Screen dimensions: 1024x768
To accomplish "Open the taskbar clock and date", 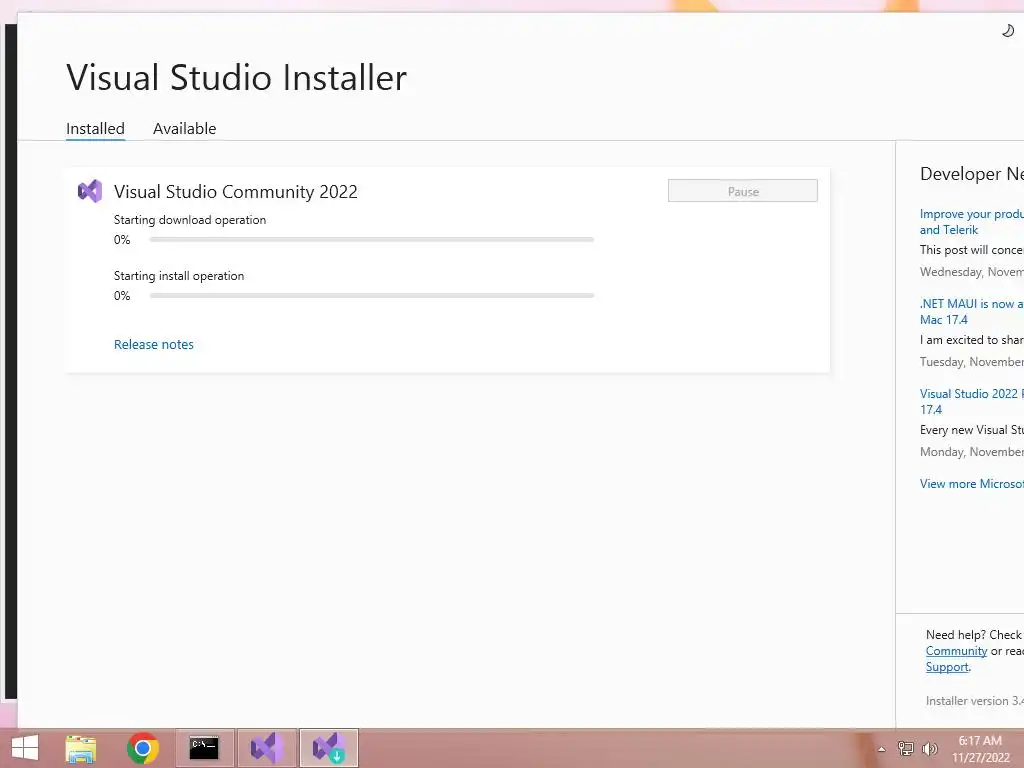I will pyautogui.click(x=980, y=749).
